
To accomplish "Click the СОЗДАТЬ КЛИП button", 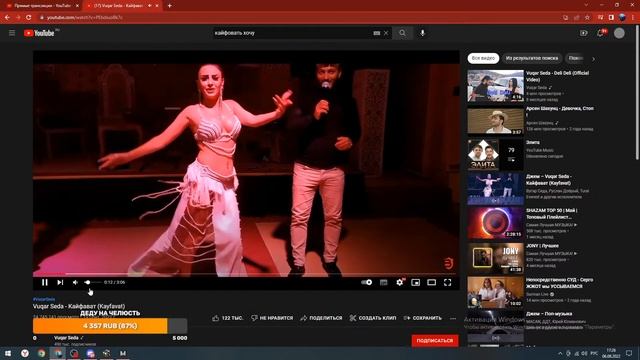I will click(x=373, y=318).
